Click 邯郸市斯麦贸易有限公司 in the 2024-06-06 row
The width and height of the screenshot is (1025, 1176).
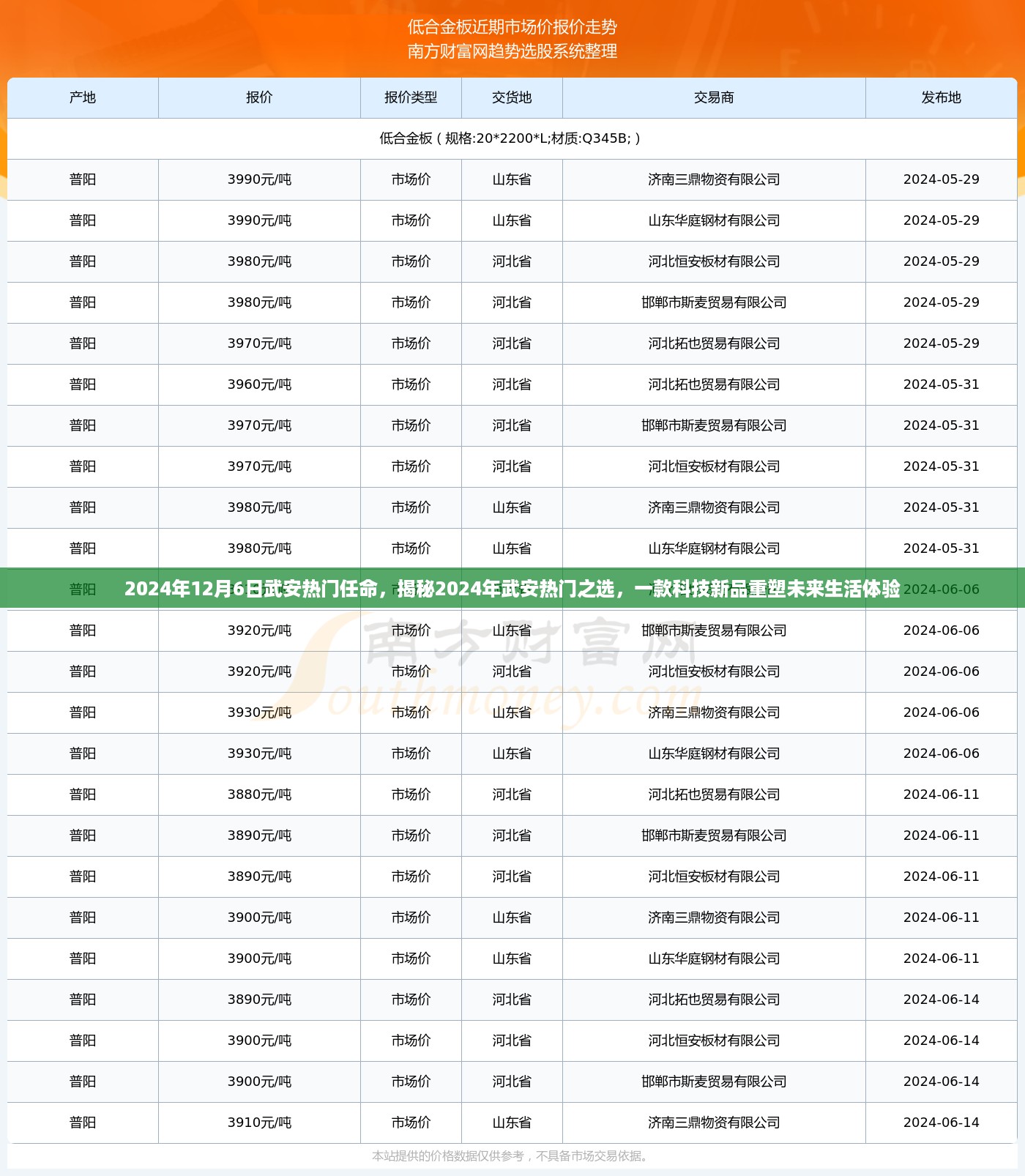714,630
